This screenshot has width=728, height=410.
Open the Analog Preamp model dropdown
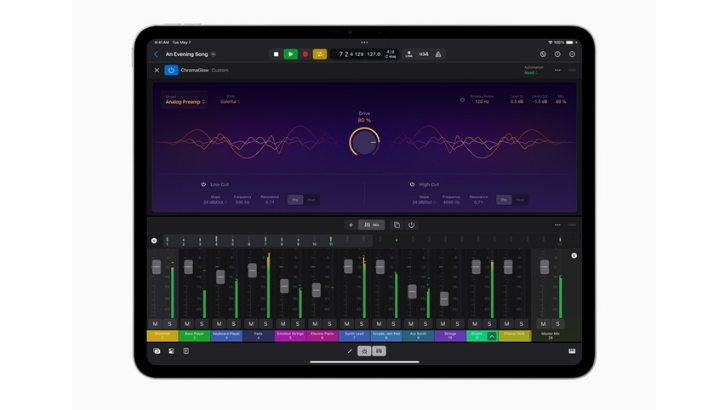[186, 102]
